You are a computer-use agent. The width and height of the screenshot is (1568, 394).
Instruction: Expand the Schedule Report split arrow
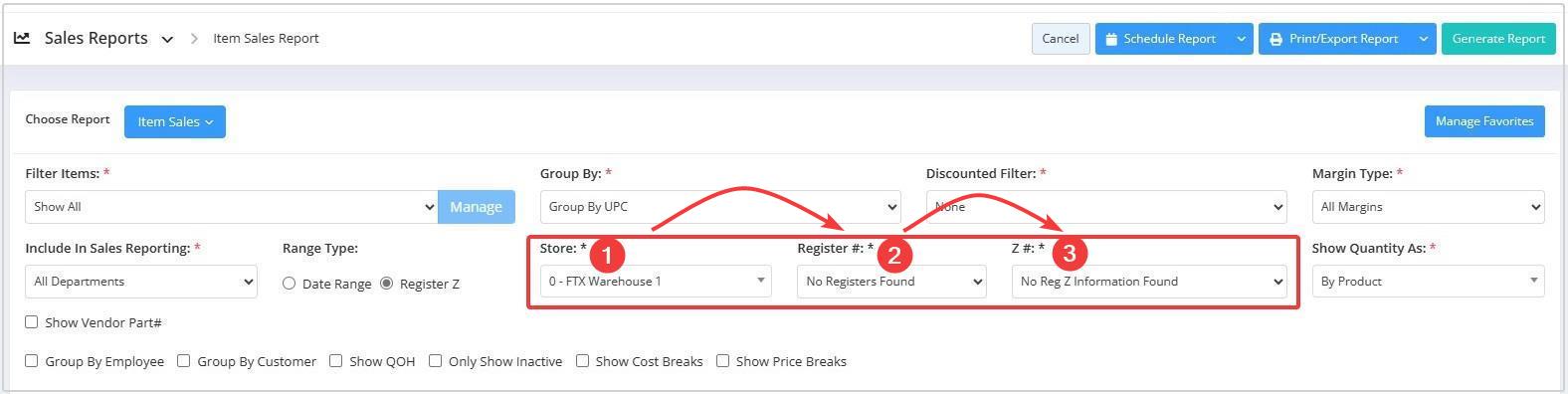1241,39
